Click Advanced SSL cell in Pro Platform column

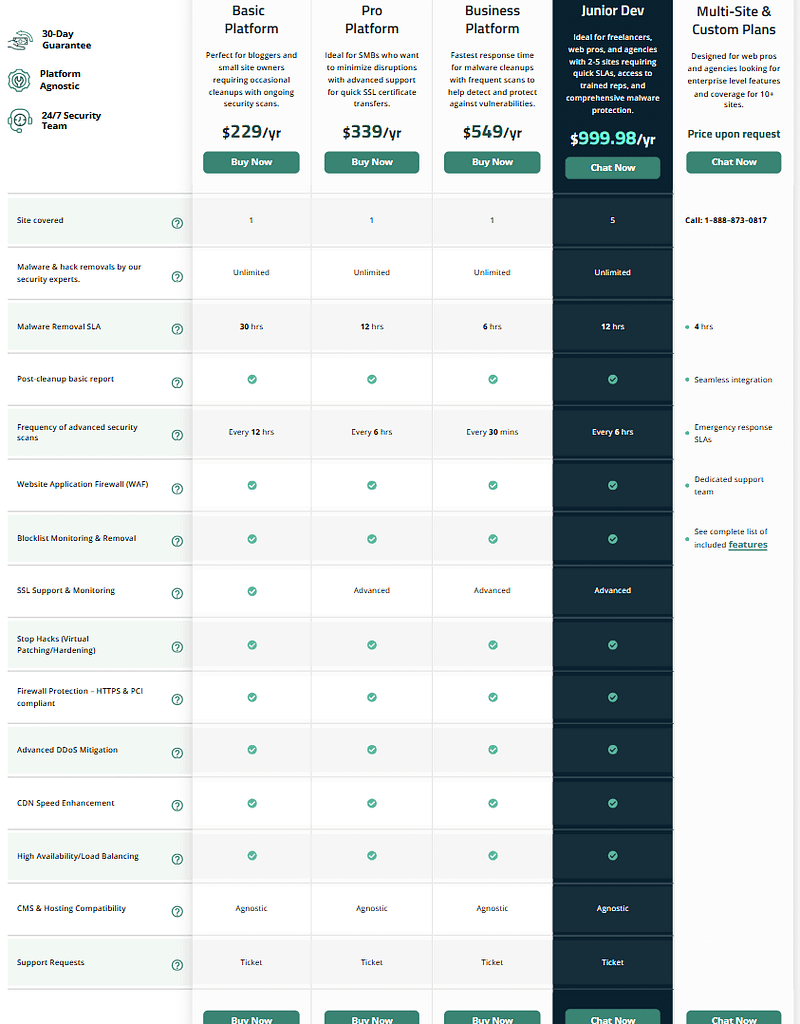coord(372,590)
